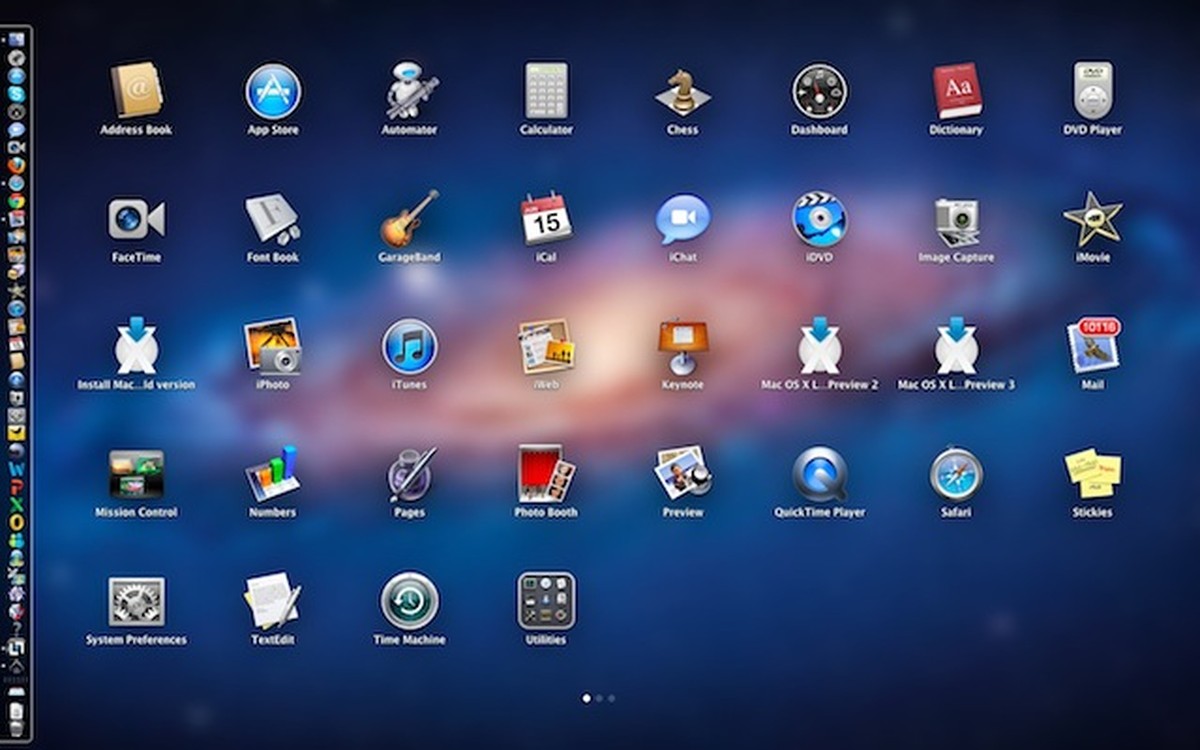Launch Photo Booth
Viewport: 1200px width, 750px height.
pyautogui.click(x=546, y=474)
